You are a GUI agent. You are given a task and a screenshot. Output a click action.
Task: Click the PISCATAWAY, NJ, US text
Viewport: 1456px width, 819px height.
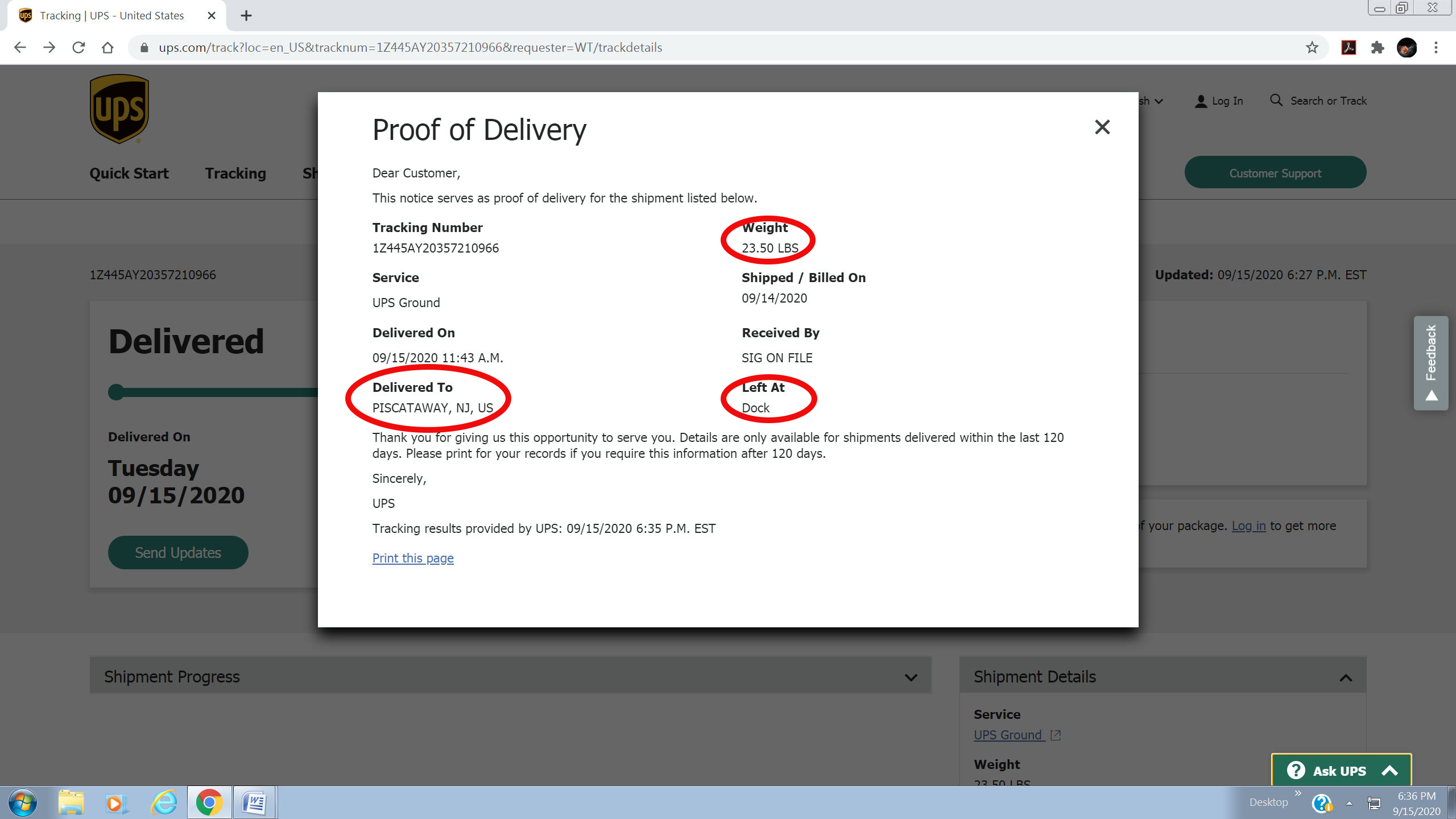[x=433, y=408]
